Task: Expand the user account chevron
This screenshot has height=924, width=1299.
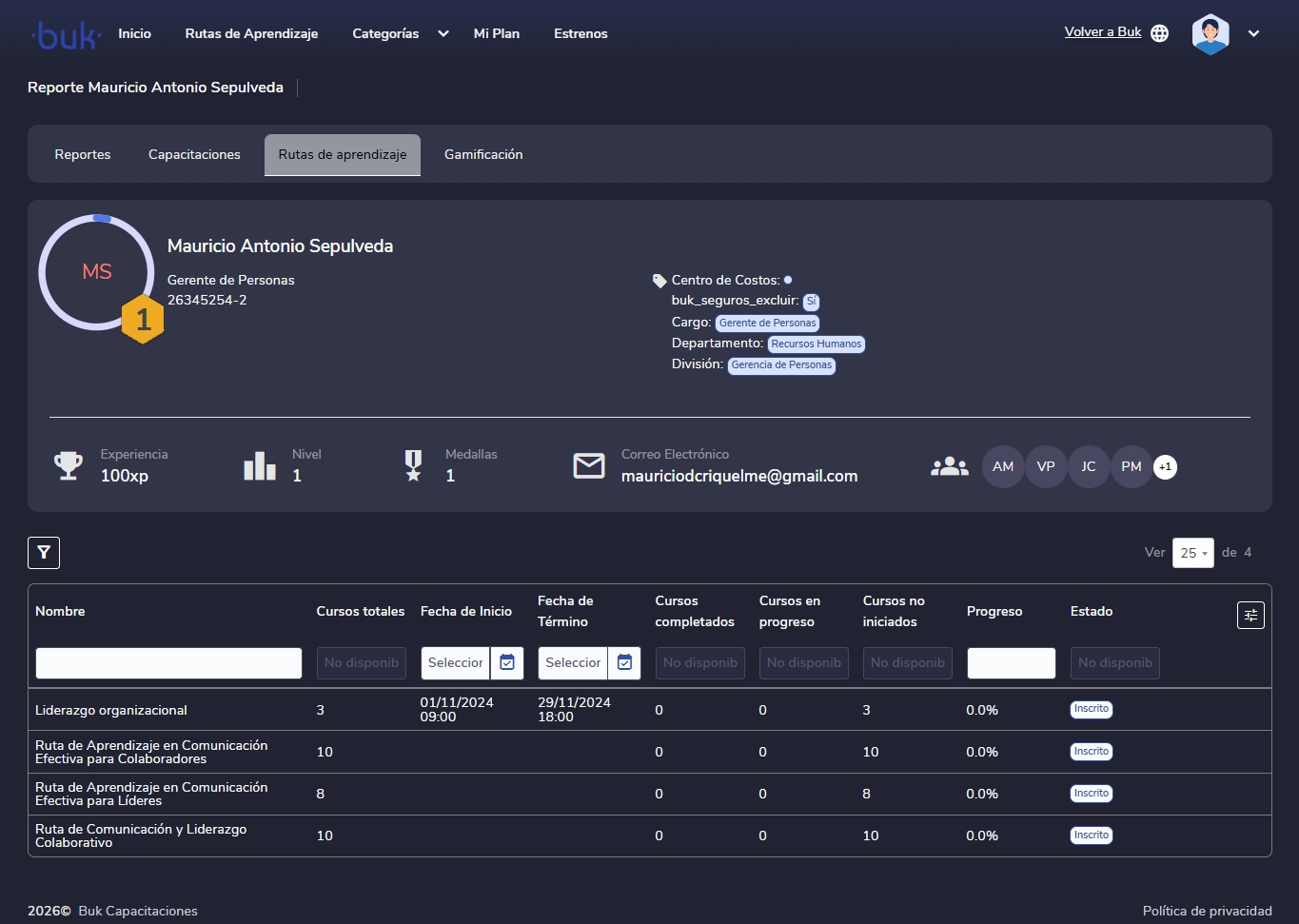Action: [1253, 34]
